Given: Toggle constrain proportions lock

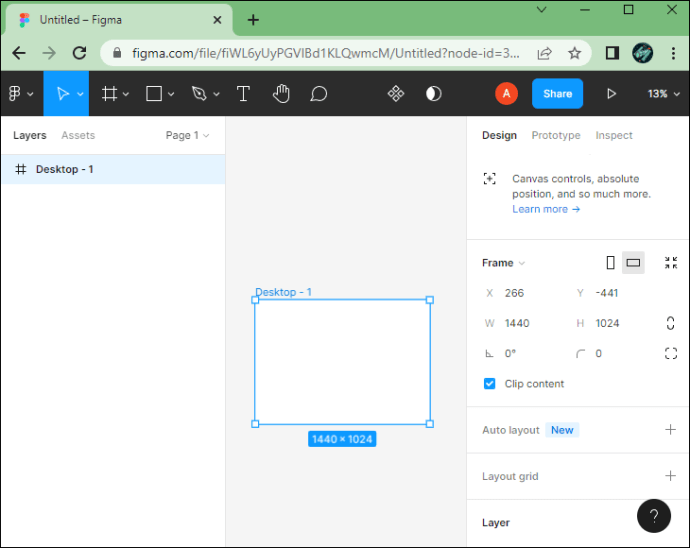Looking at the screenshot, I should click(670, 323).
